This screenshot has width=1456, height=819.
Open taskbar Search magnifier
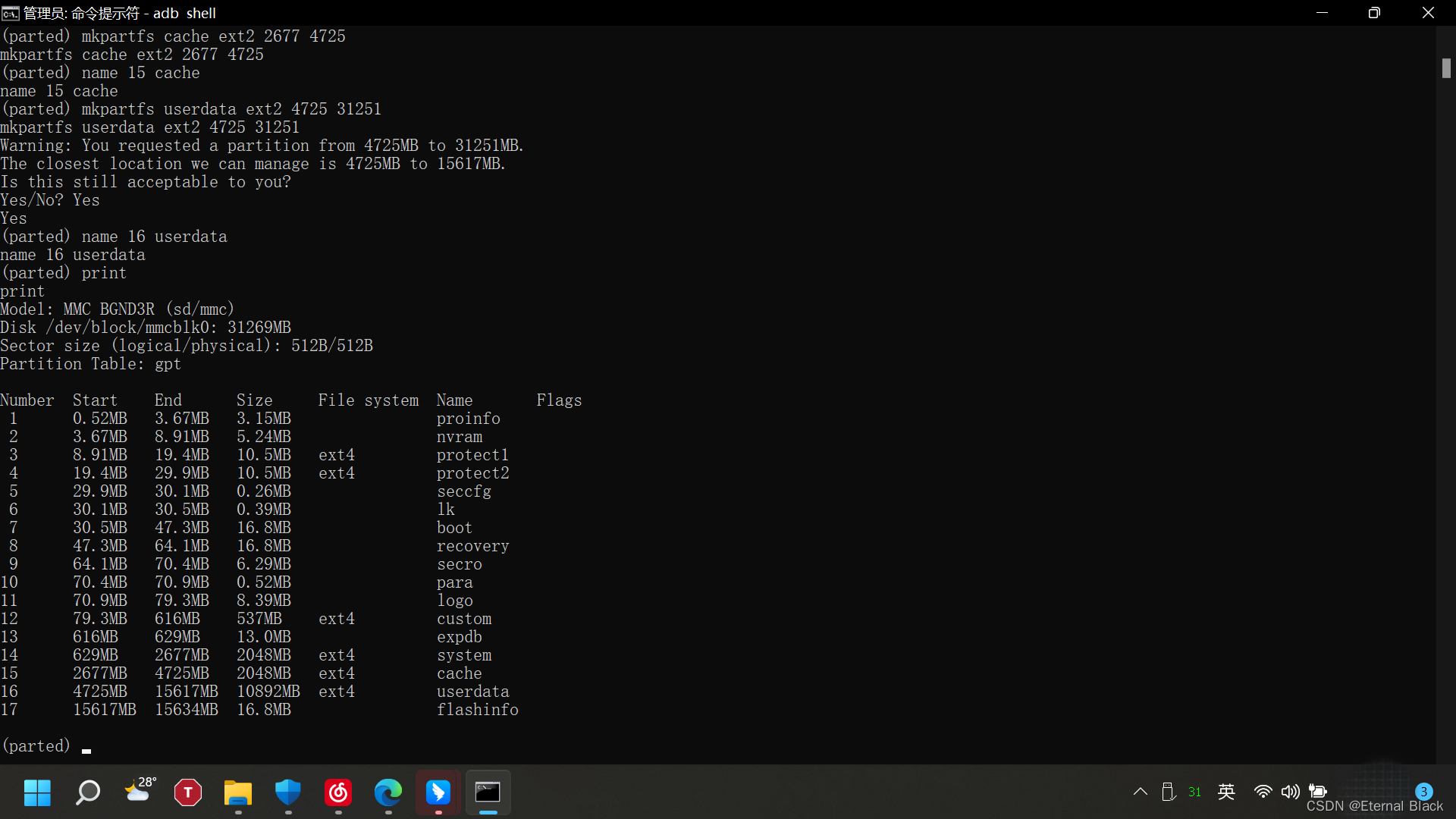[87, 792]
